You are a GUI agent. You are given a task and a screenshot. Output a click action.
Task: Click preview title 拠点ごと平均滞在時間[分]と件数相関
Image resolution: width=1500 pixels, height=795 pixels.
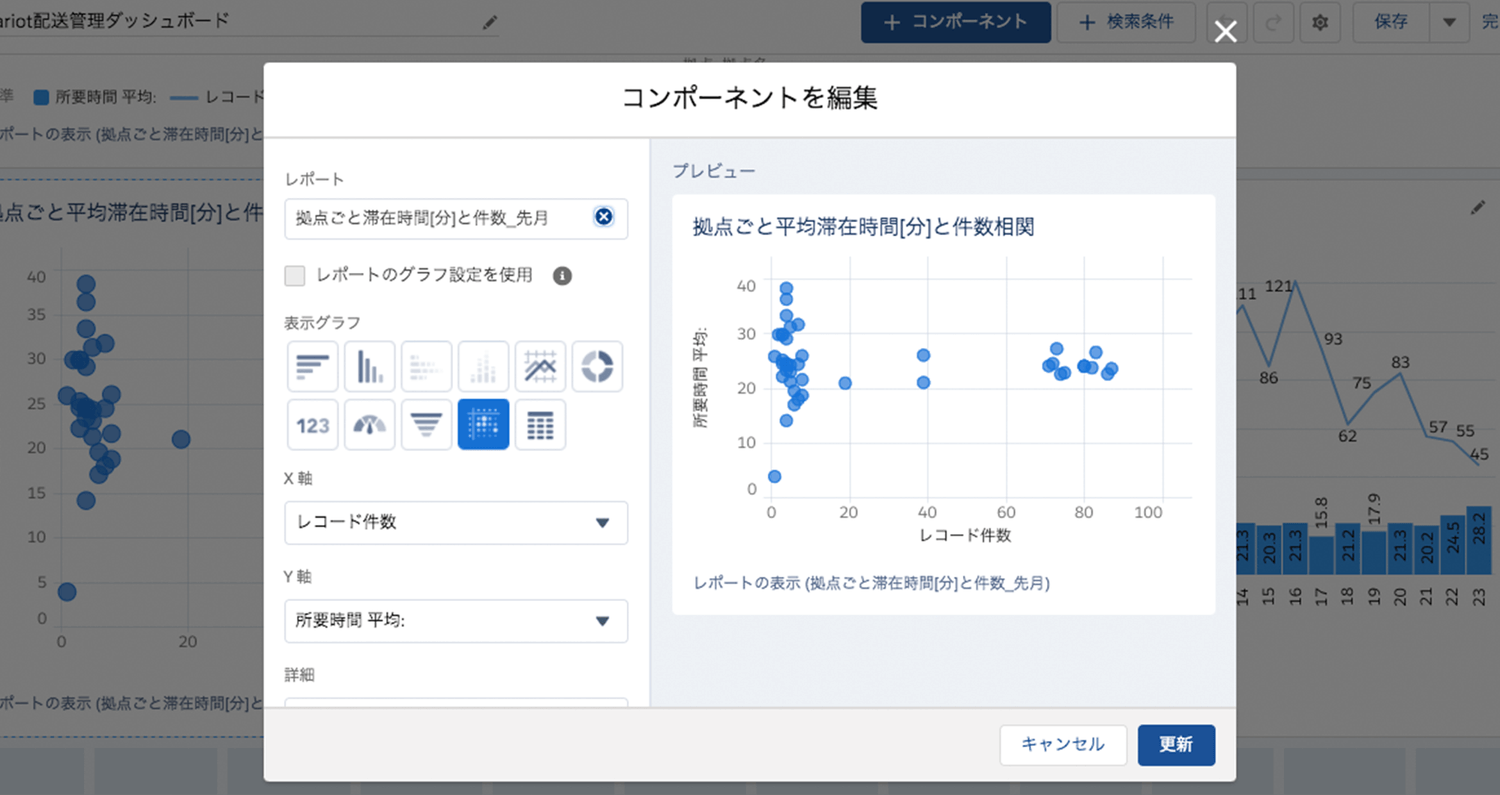point(863,227)
